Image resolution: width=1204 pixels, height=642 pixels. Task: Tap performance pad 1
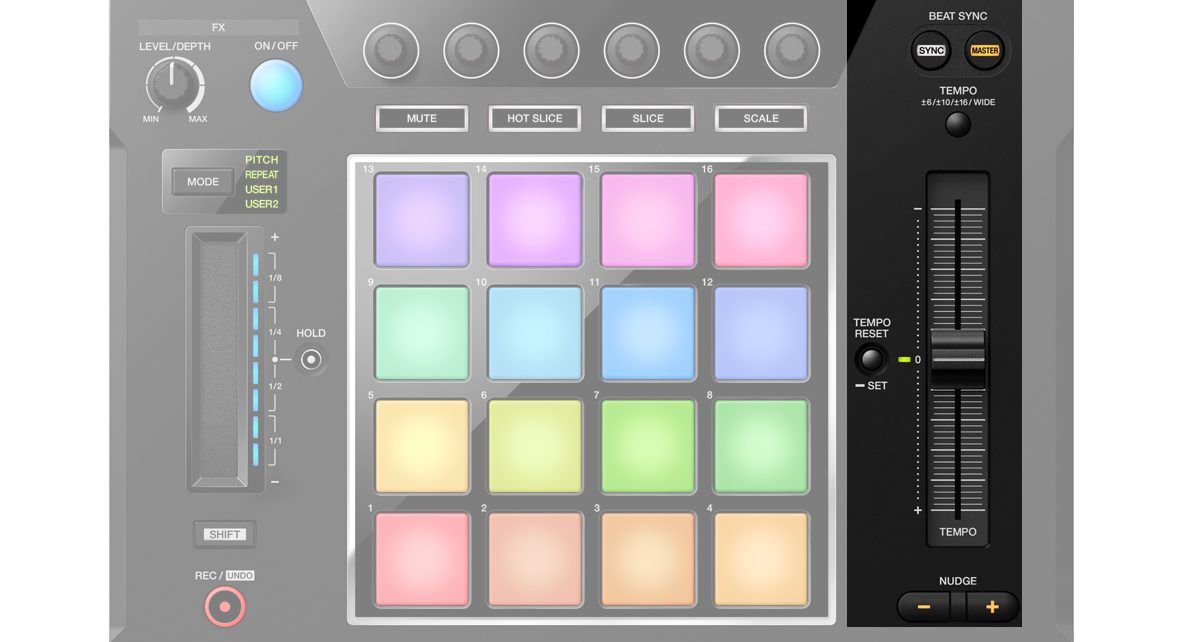click(422, 559)
